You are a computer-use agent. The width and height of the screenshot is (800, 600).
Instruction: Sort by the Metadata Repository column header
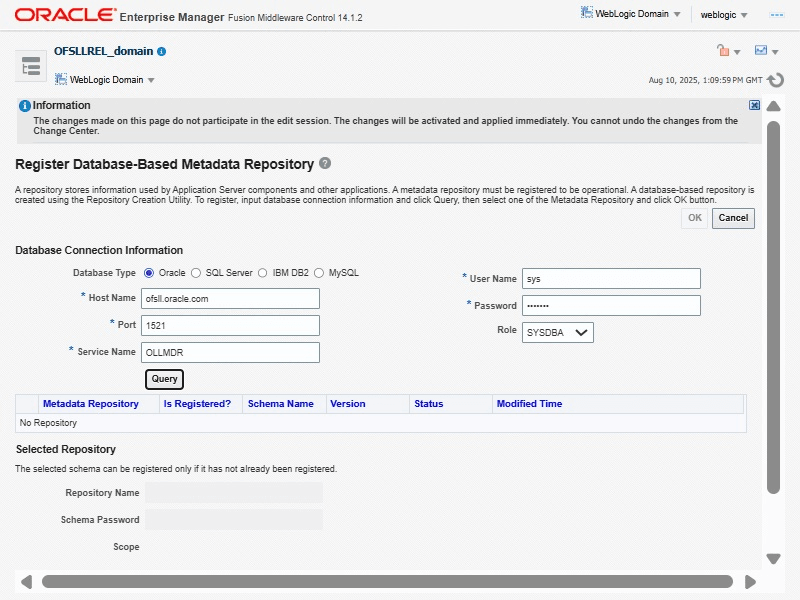[x=91, y=404]
